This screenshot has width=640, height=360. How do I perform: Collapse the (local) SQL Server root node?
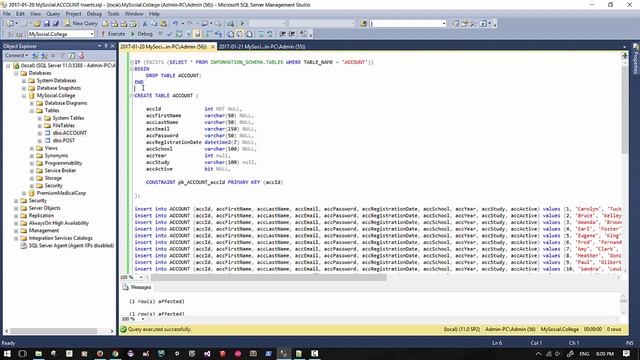point(8,66)
